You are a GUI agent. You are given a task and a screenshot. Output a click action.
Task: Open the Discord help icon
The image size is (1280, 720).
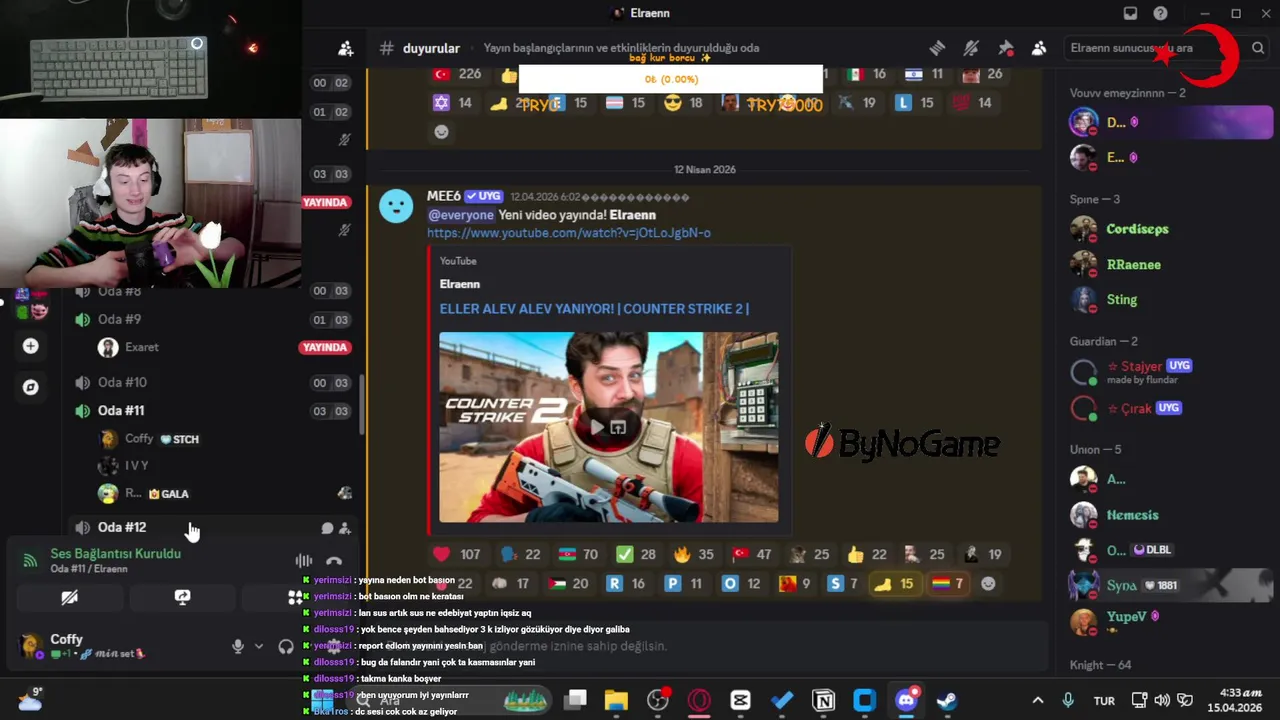point(1160,13)
